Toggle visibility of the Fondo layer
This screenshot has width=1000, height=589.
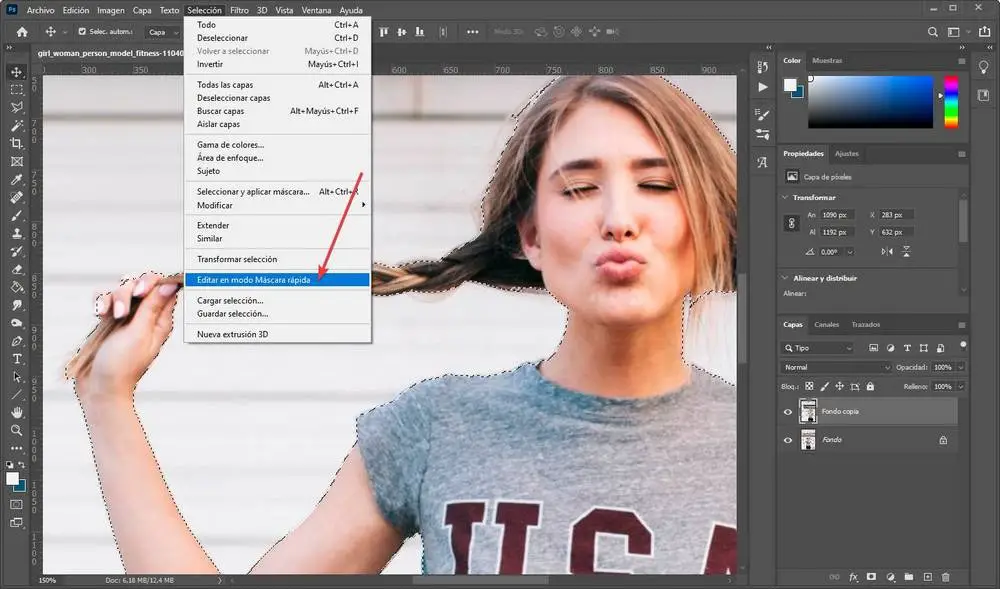point(788,440)
